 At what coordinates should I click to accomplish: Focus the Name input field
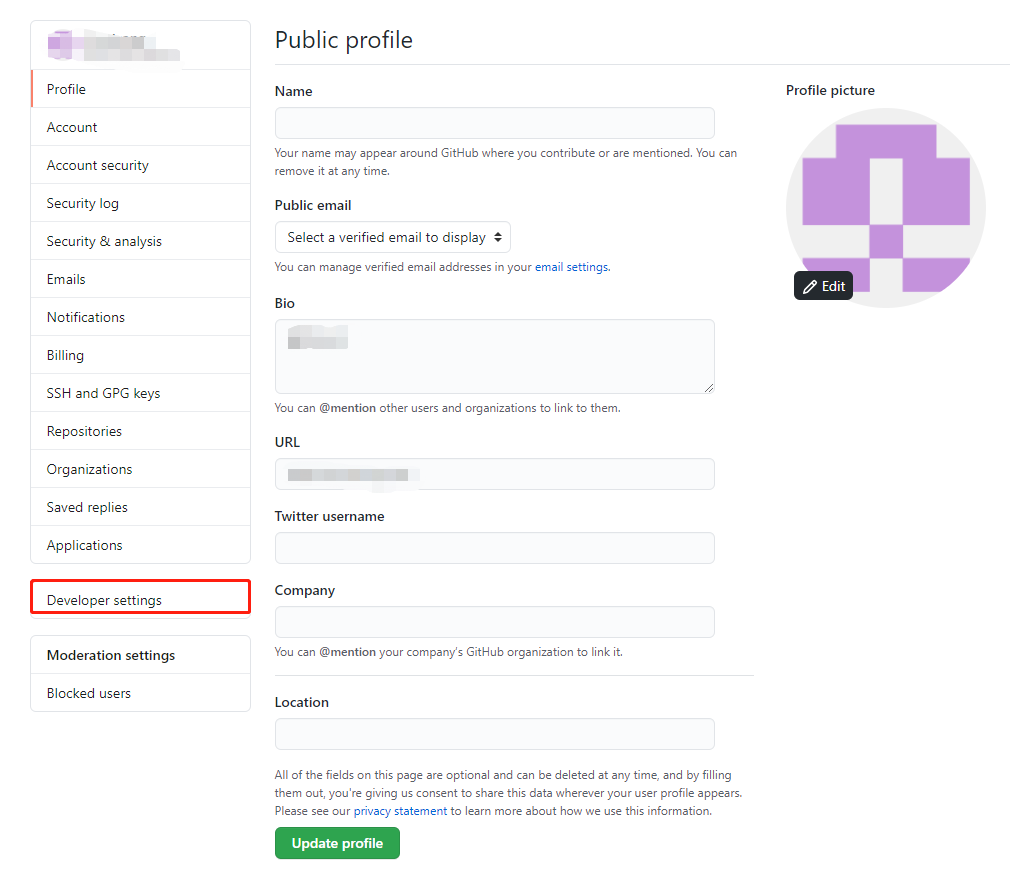point(495,123)
